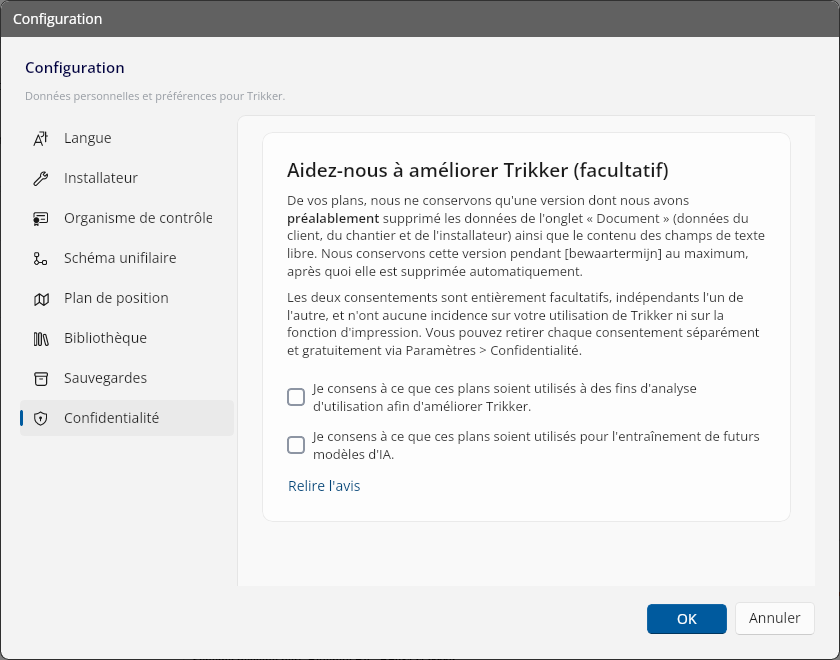Click the Installateur wrench icon
840x660 pixels.
[x=41, y=178]
